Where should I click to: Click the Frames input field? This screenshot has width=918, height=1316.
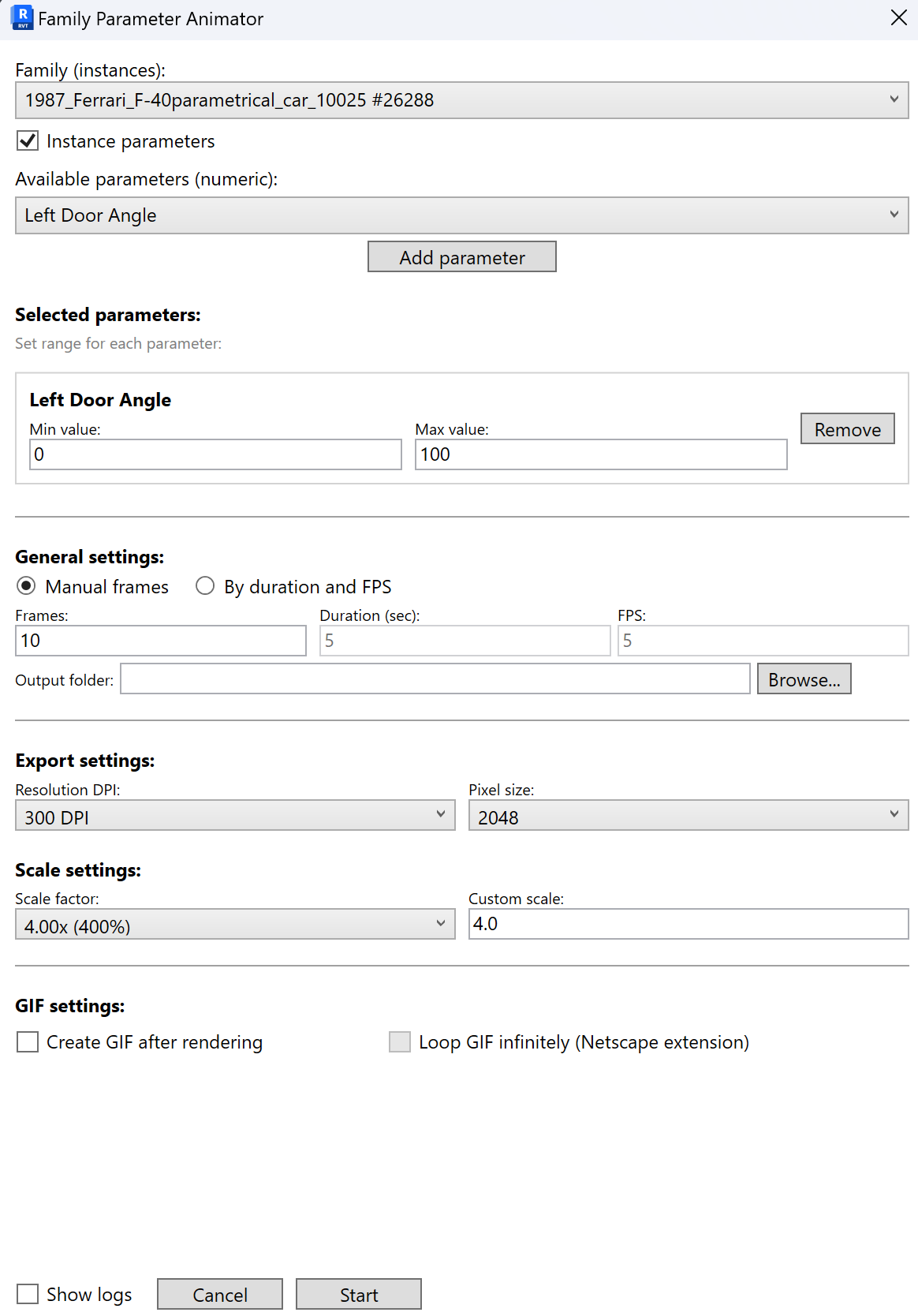click(x=161, y=641)
